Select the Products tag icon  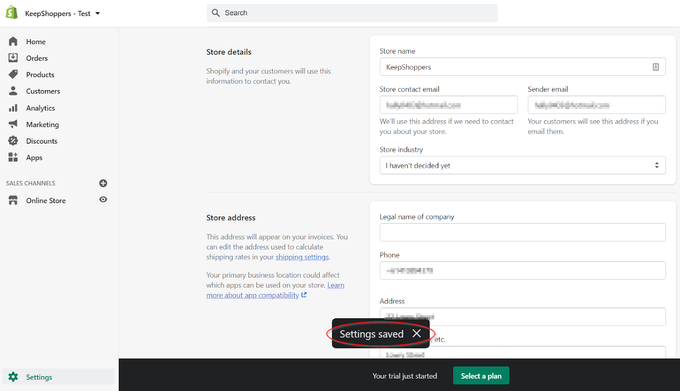pyautogui.click(x=13, y=74)
